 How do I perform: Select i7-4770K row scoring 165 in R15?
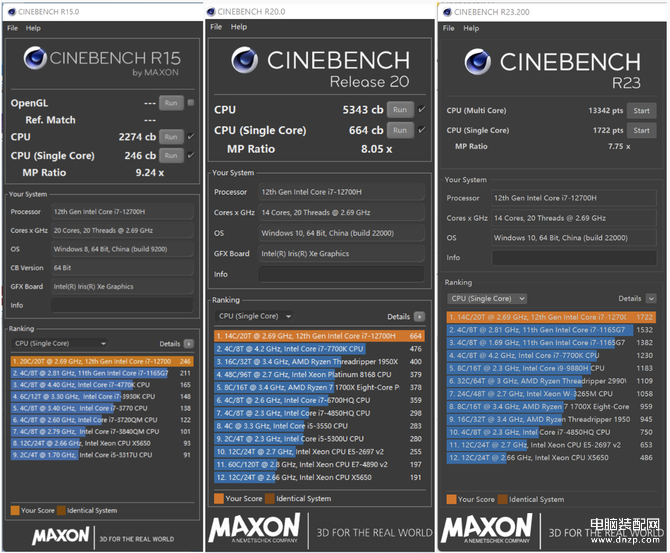(x=102, y=385)
